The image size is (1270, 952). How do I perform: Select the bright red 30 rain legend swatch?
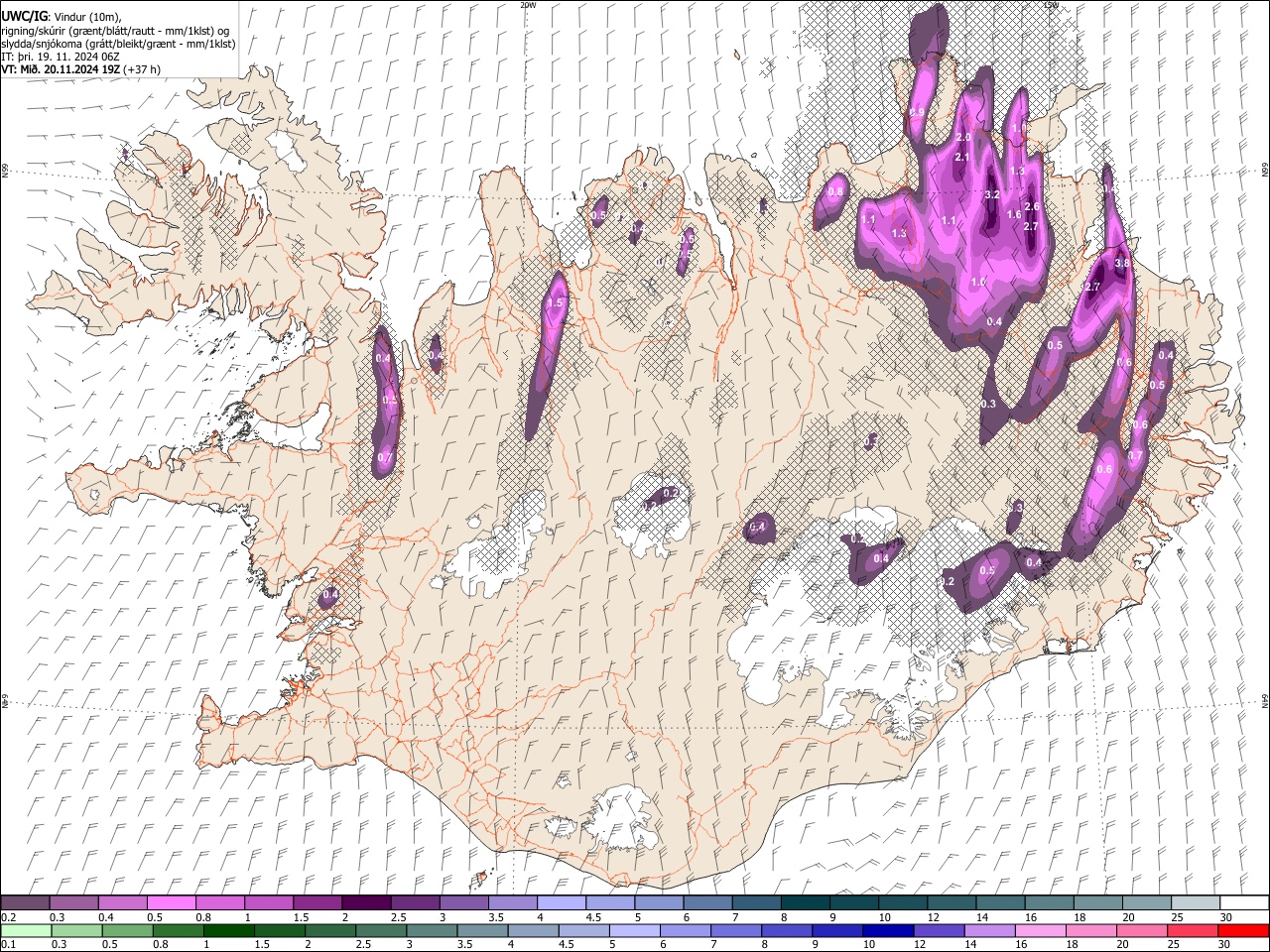point(1243,930)
